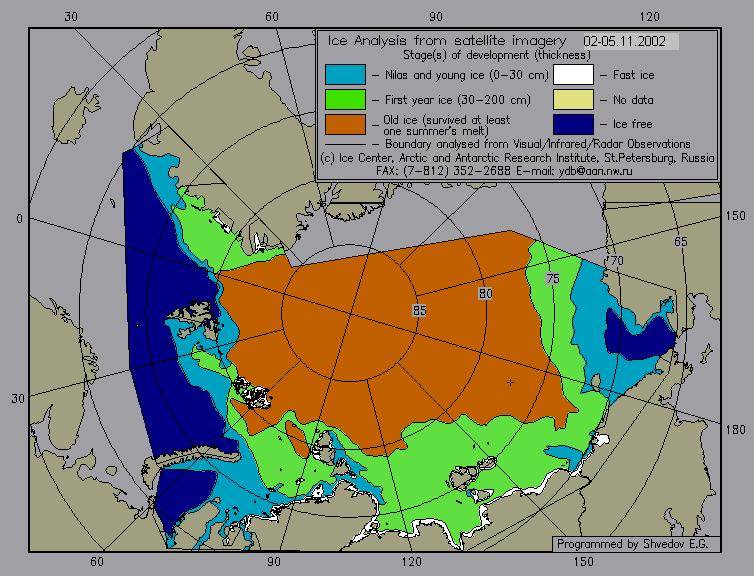Click the No data yellow swatch
Image resolution: width=754 pixels, height=576 pixels.
tap(573, 100)
